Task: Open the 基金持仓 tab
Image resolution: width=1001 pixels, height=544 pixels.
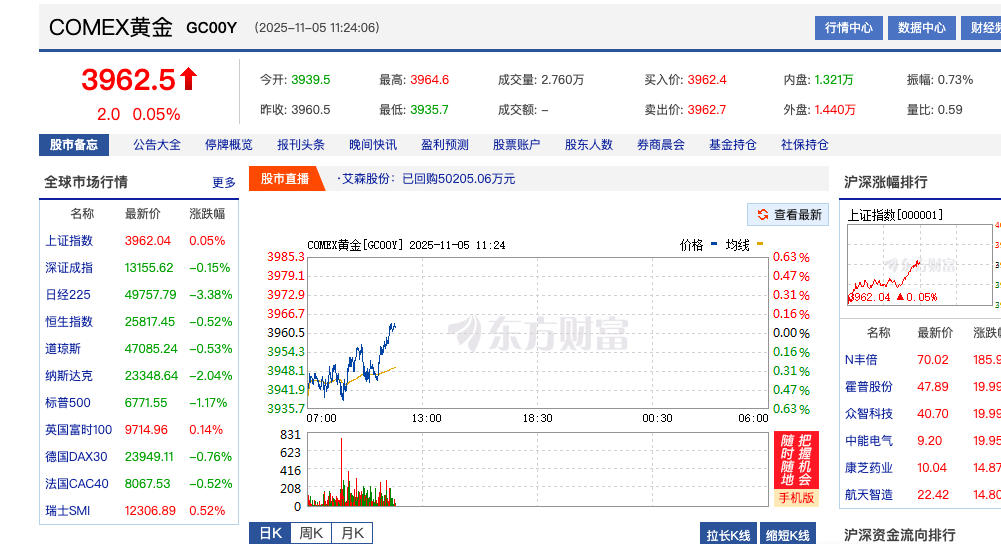Action: tap(733, 145)
